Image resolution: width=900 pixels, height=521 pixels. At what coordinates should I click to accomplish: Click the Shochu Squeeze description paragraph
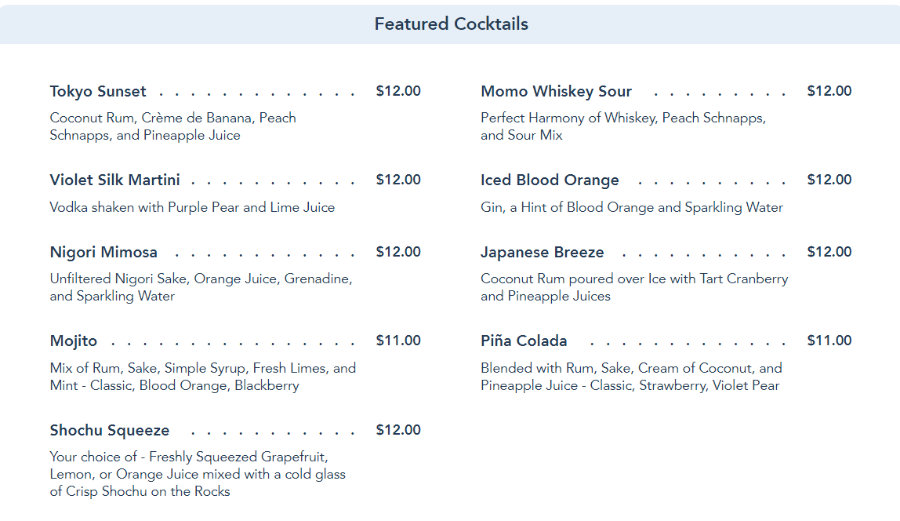tap(198, 474)
